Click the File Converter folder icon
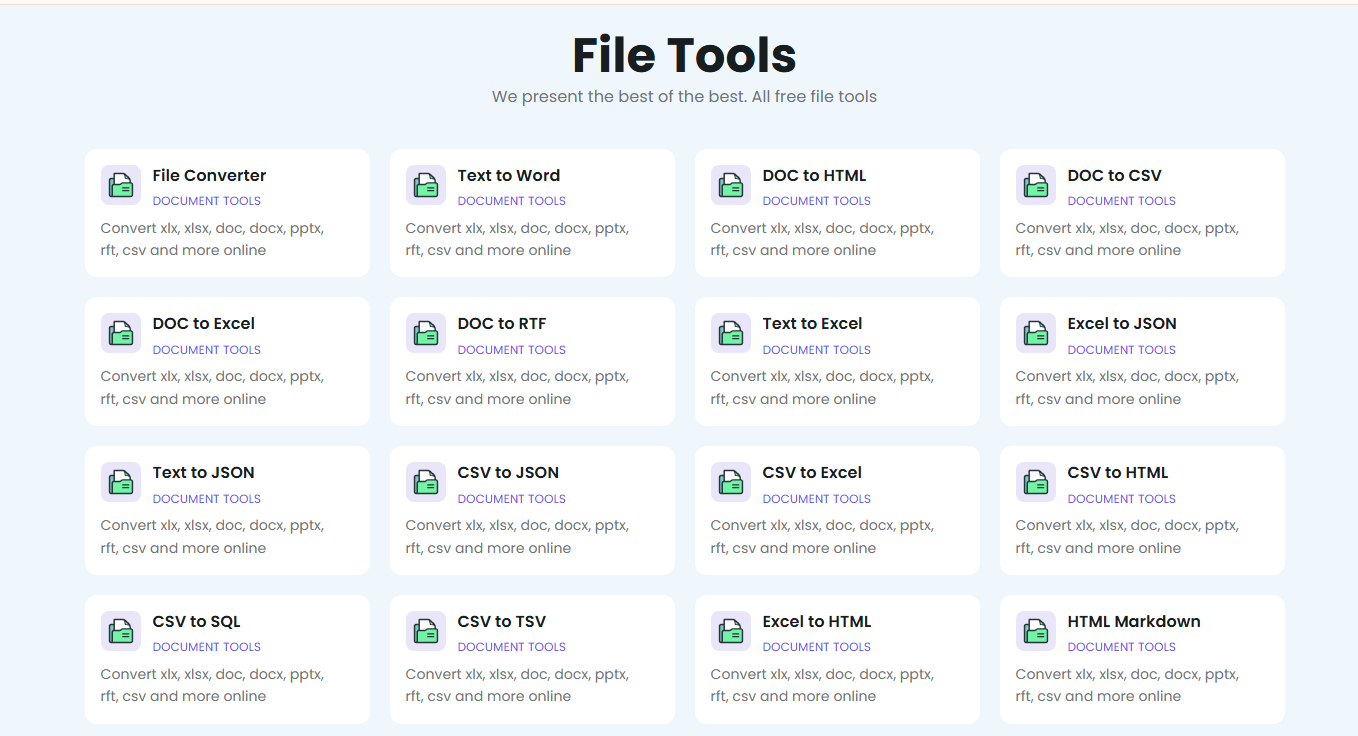The height and width of the screenshot is (736, 1358). (x=121, y=185)
